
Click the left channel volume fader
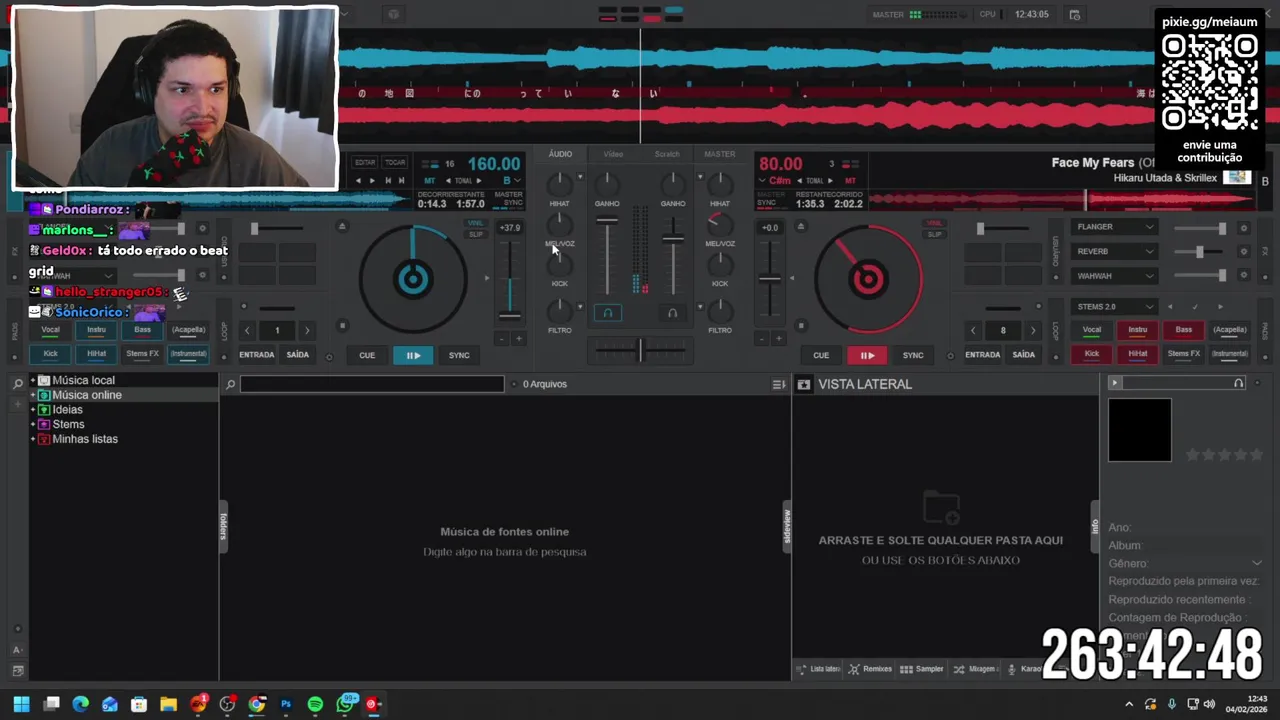607,220
